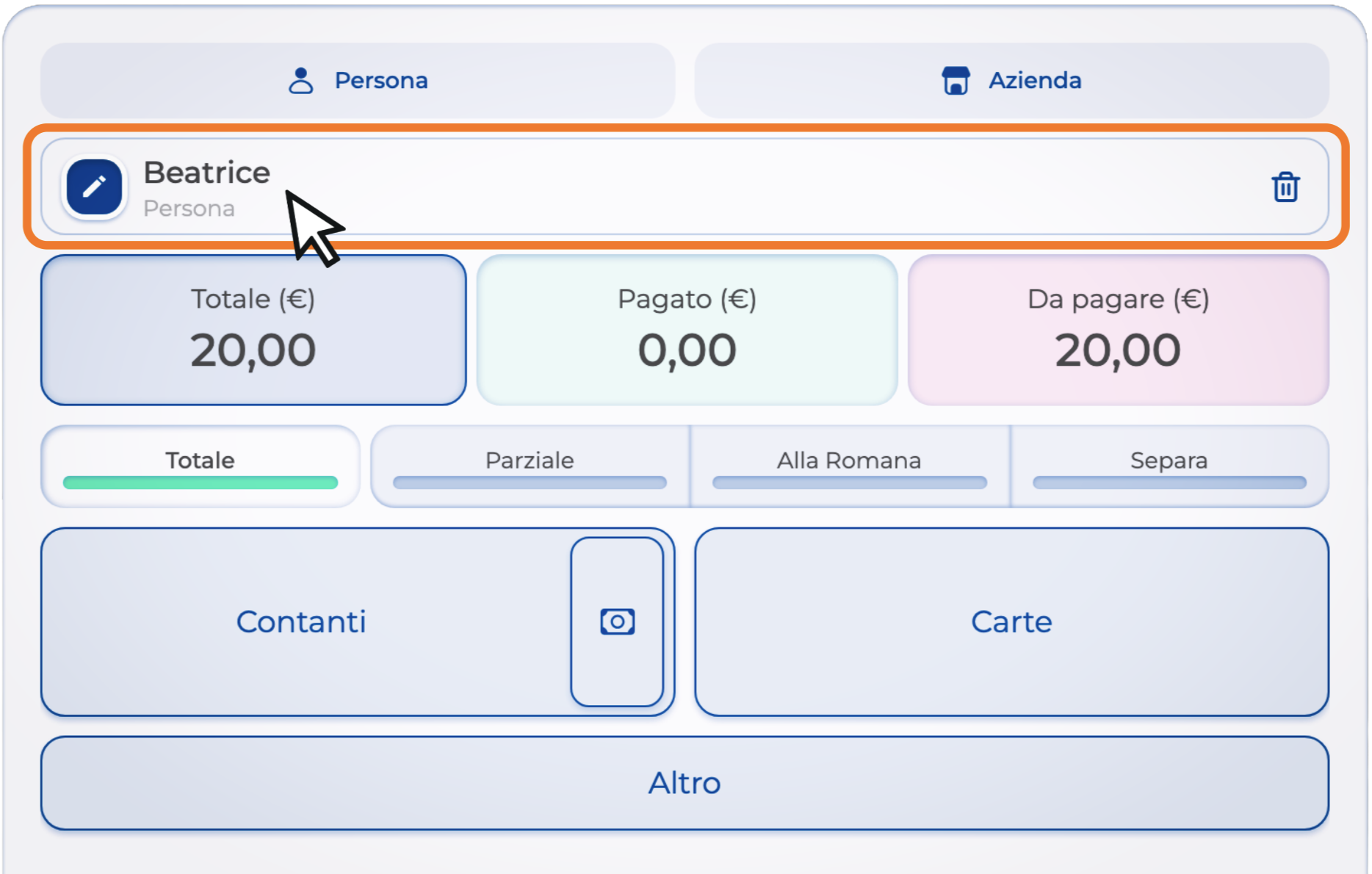Click the green indicator bar under Totale
The width and height of the screenshot is (1372, 874).
tap(200, 483)
